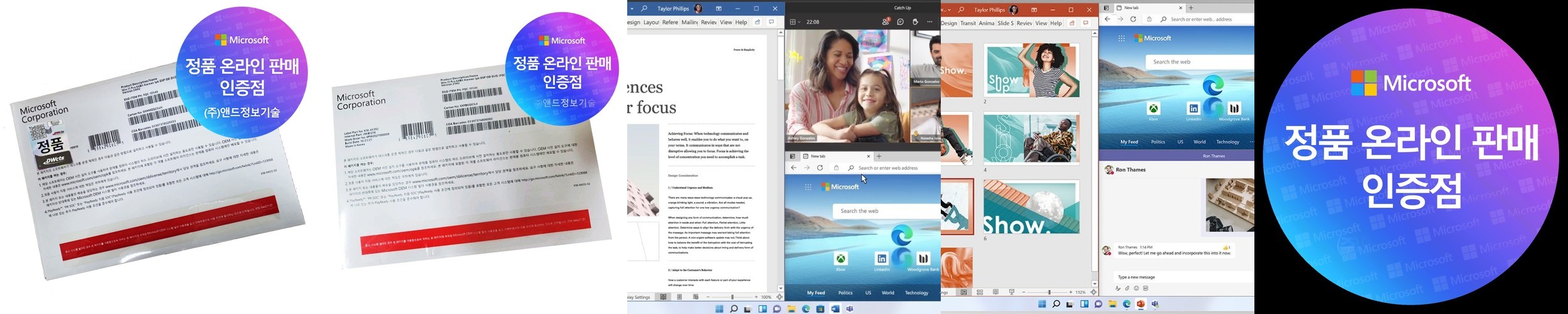Open the shared model image in Ron Thames chat

1230,205
